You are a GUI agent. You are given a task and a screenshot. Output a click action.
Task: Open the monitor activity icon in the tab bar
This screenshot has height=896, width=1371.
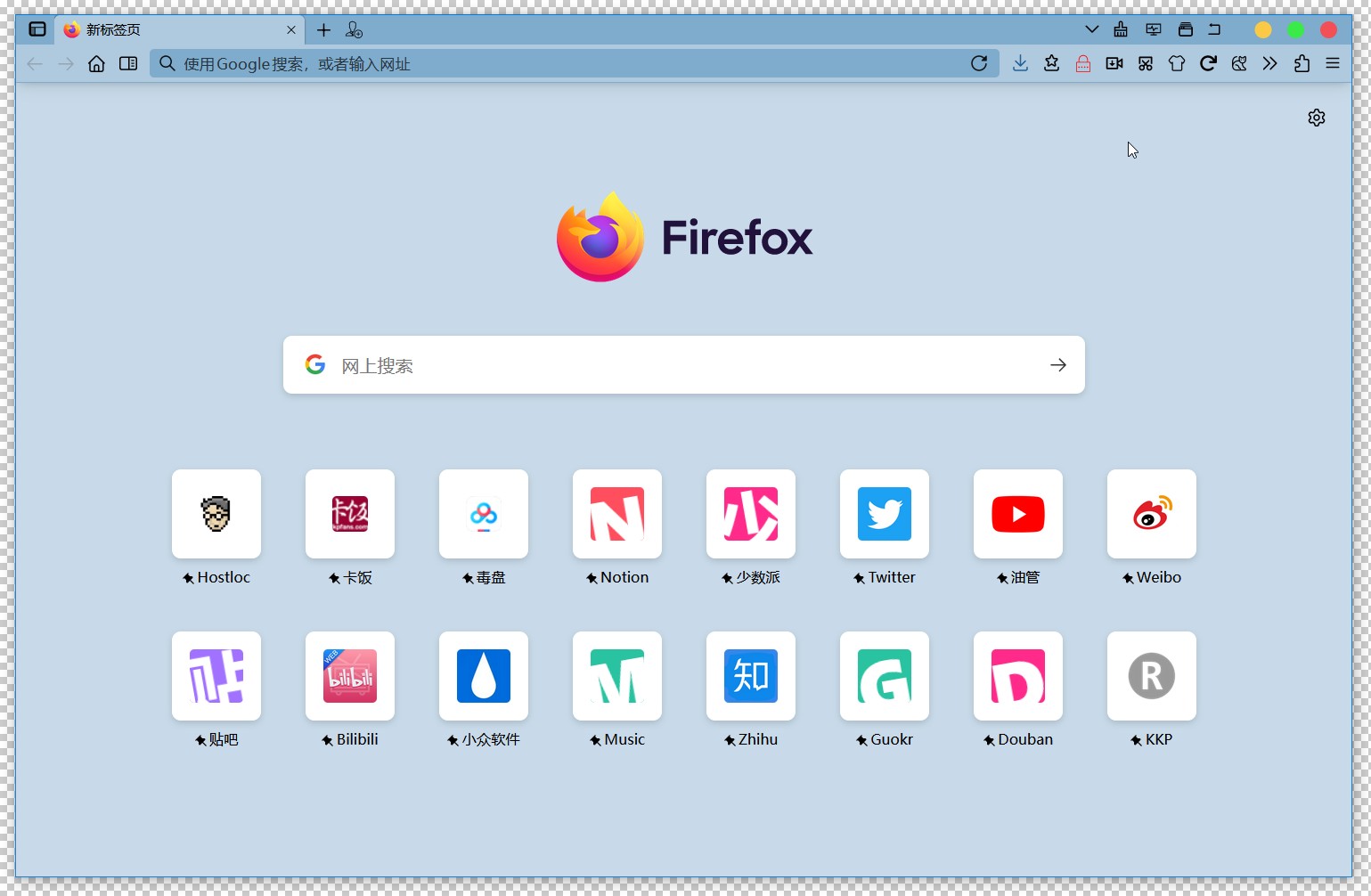click(1154, 29)
